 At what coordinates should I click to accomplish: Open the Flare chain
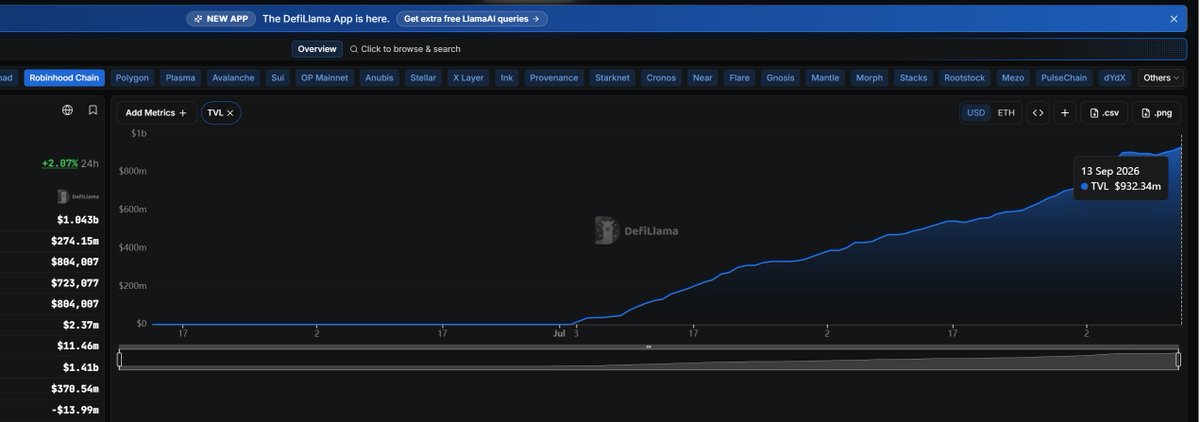pos(739,77)
